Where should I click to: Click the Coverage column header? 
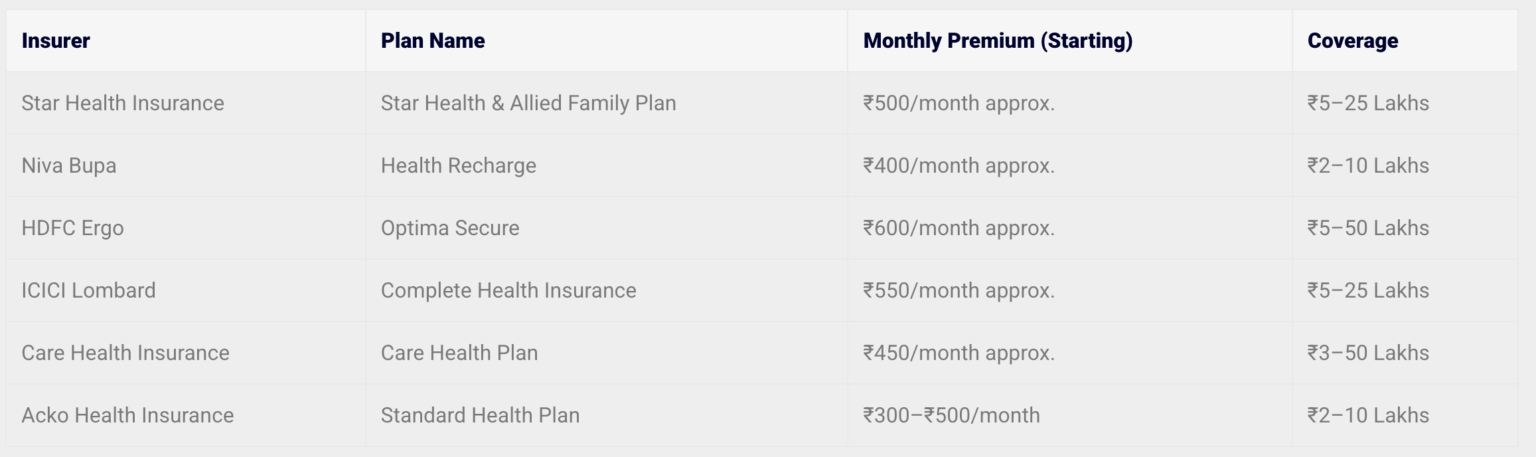[x=1352, y=41]
